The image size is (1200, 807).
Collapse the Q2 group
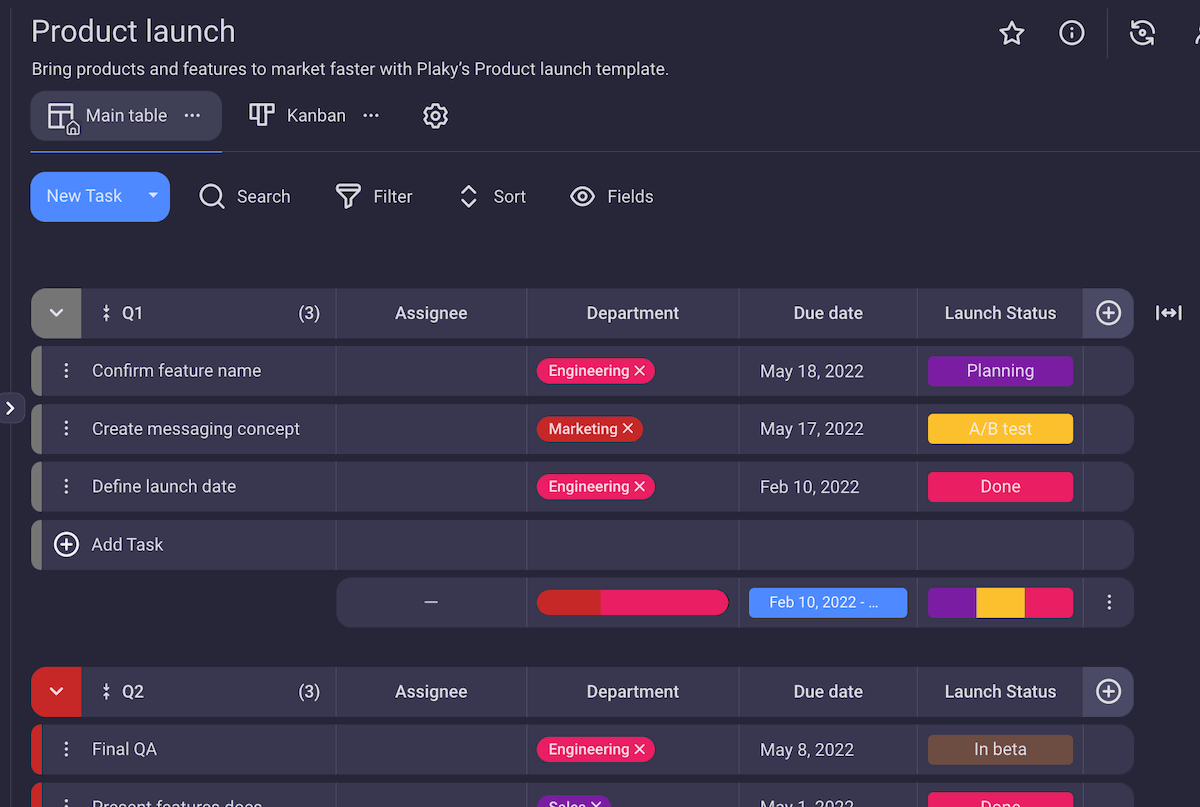pyautogui.click(x=56, y=692)
